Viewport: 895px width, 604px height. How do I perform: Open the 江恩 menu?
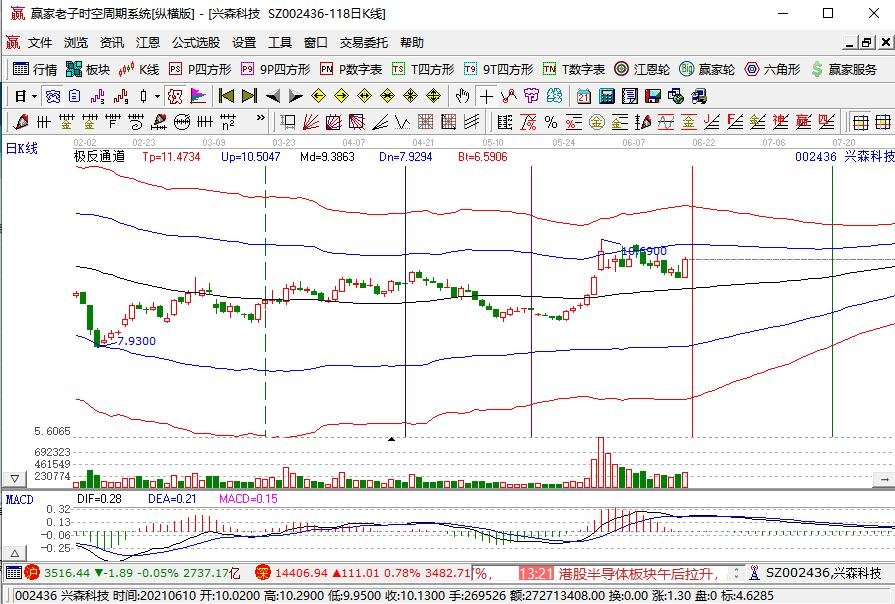click(x=147, y=43)
